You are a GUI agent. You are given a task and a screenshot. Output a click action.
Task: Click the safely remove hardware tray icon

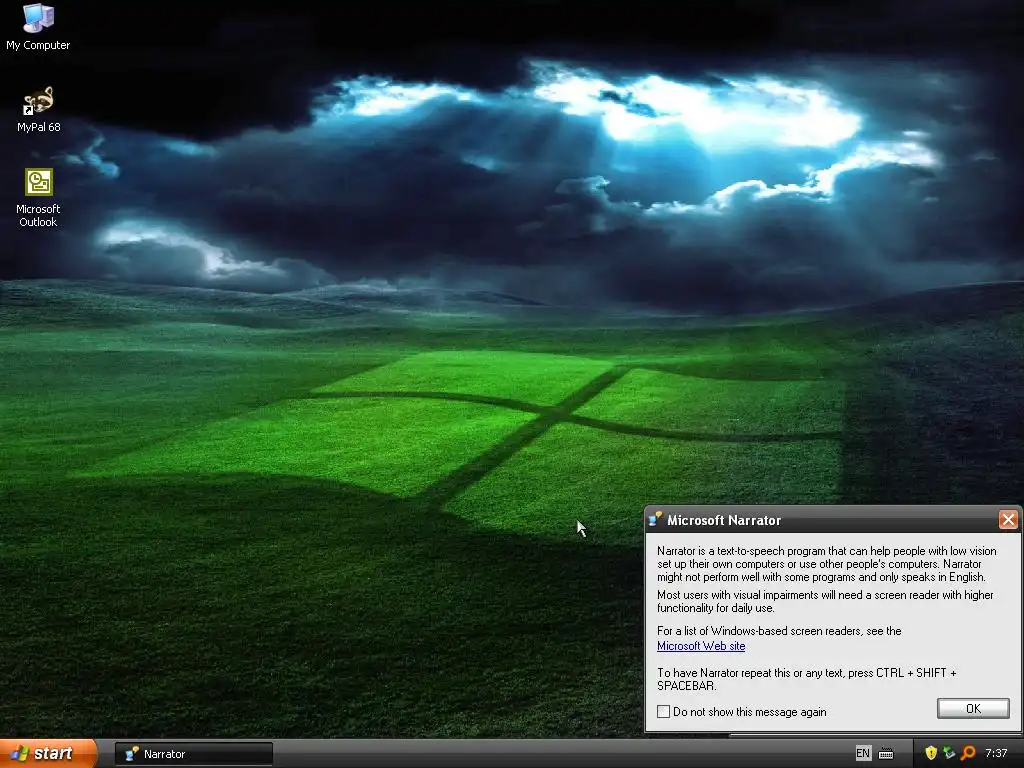coord(949,753)
